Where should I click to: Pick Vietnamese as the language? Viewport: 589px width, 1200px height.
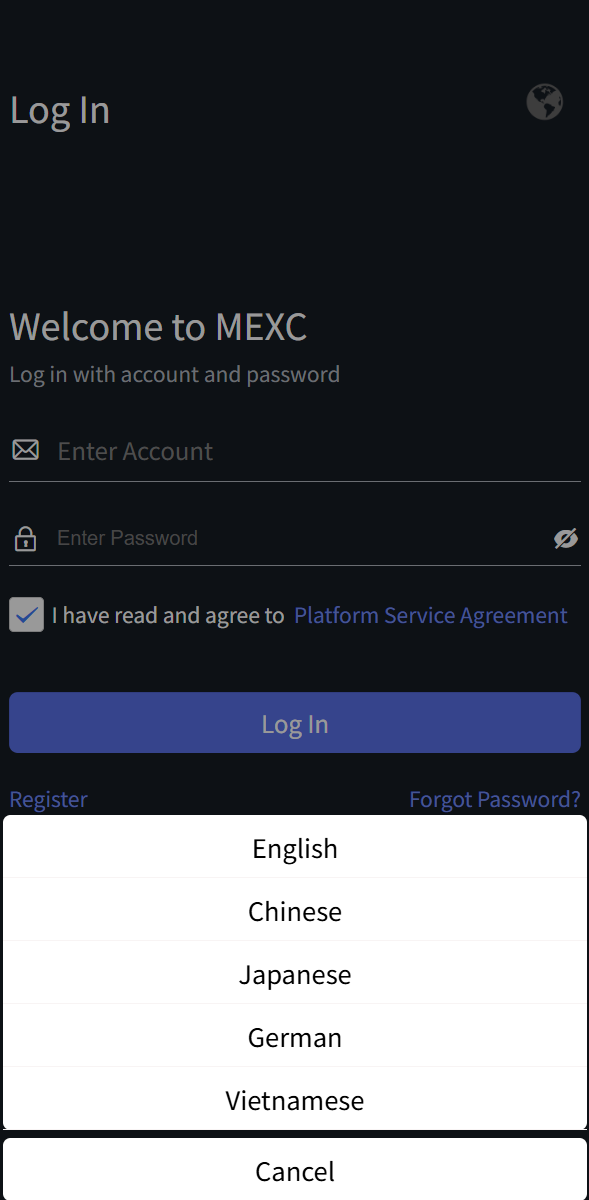pos(295,1099)
